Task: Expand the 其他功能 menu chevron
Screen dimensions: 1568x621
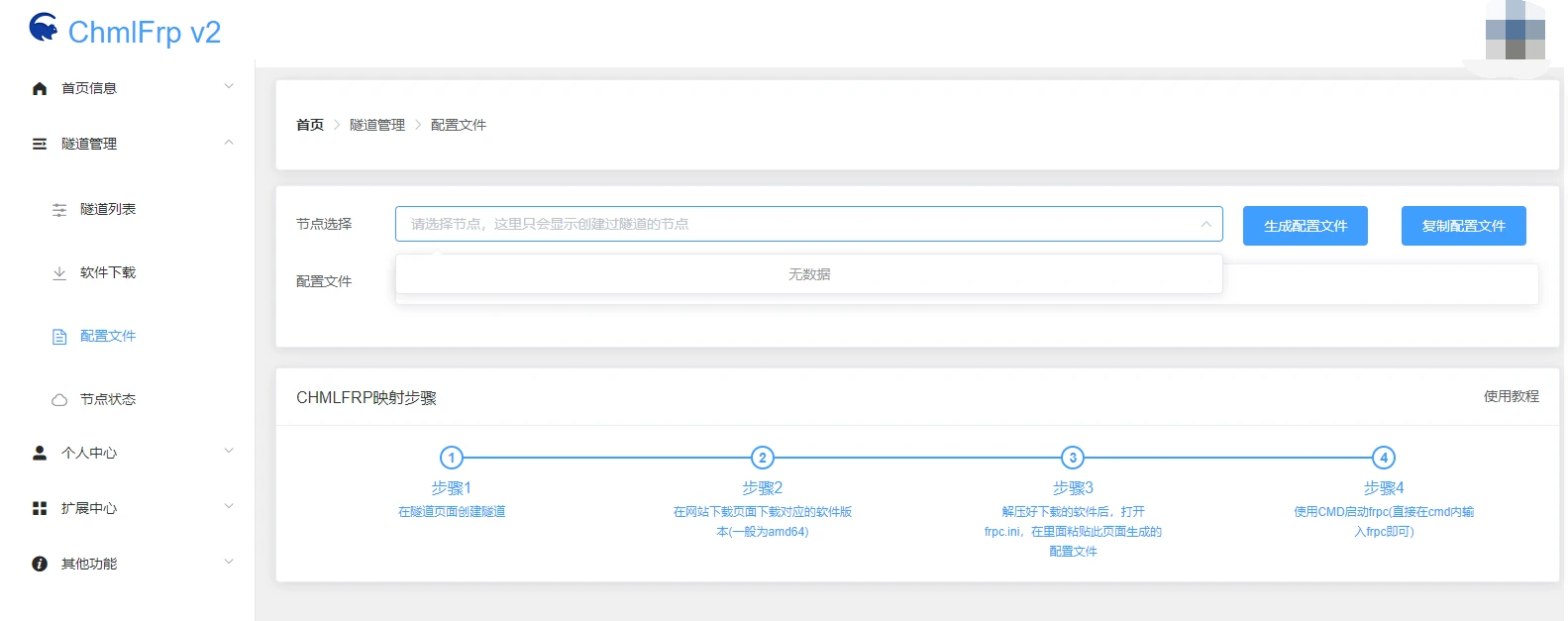Action: pos(229,563)
